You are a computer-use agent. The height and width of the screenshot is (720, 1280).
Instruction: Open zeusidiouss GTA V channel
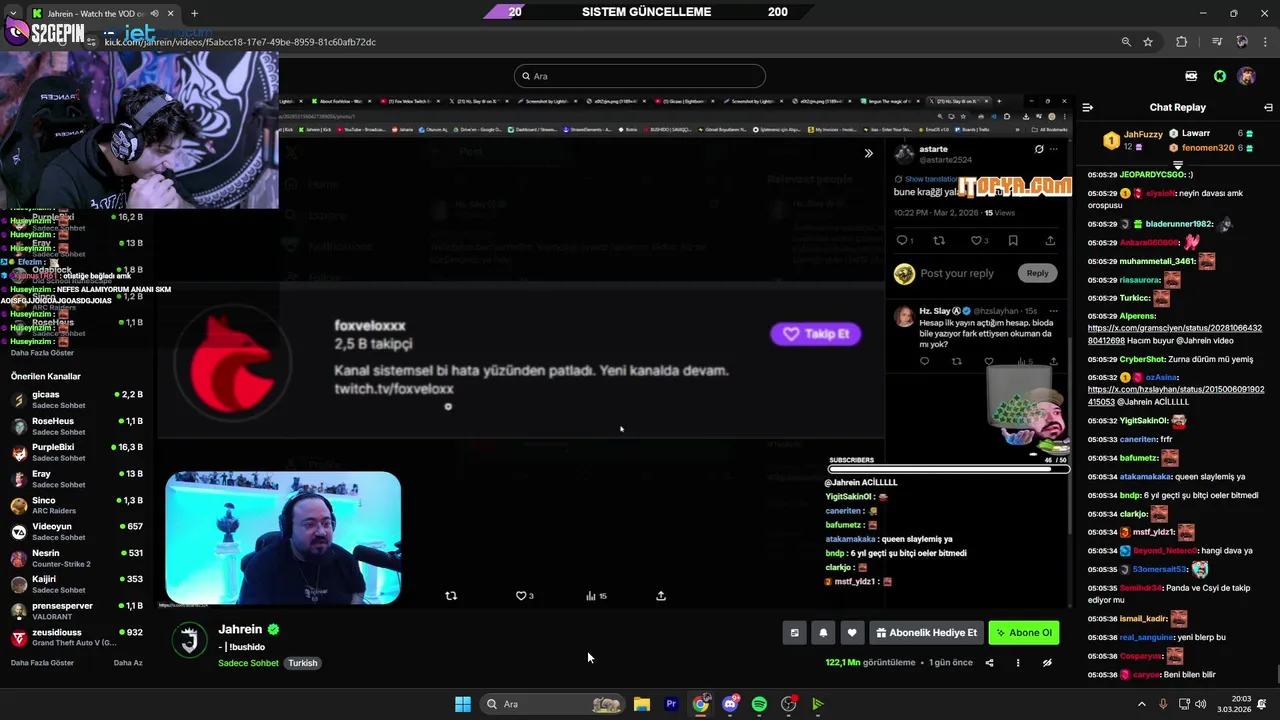coord(77,637)
